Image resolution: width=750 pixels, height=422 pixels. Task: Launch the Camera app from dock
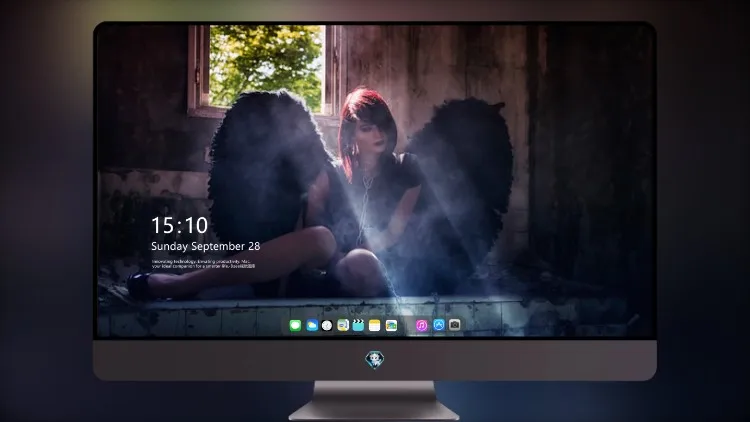(x=454, y=325)
